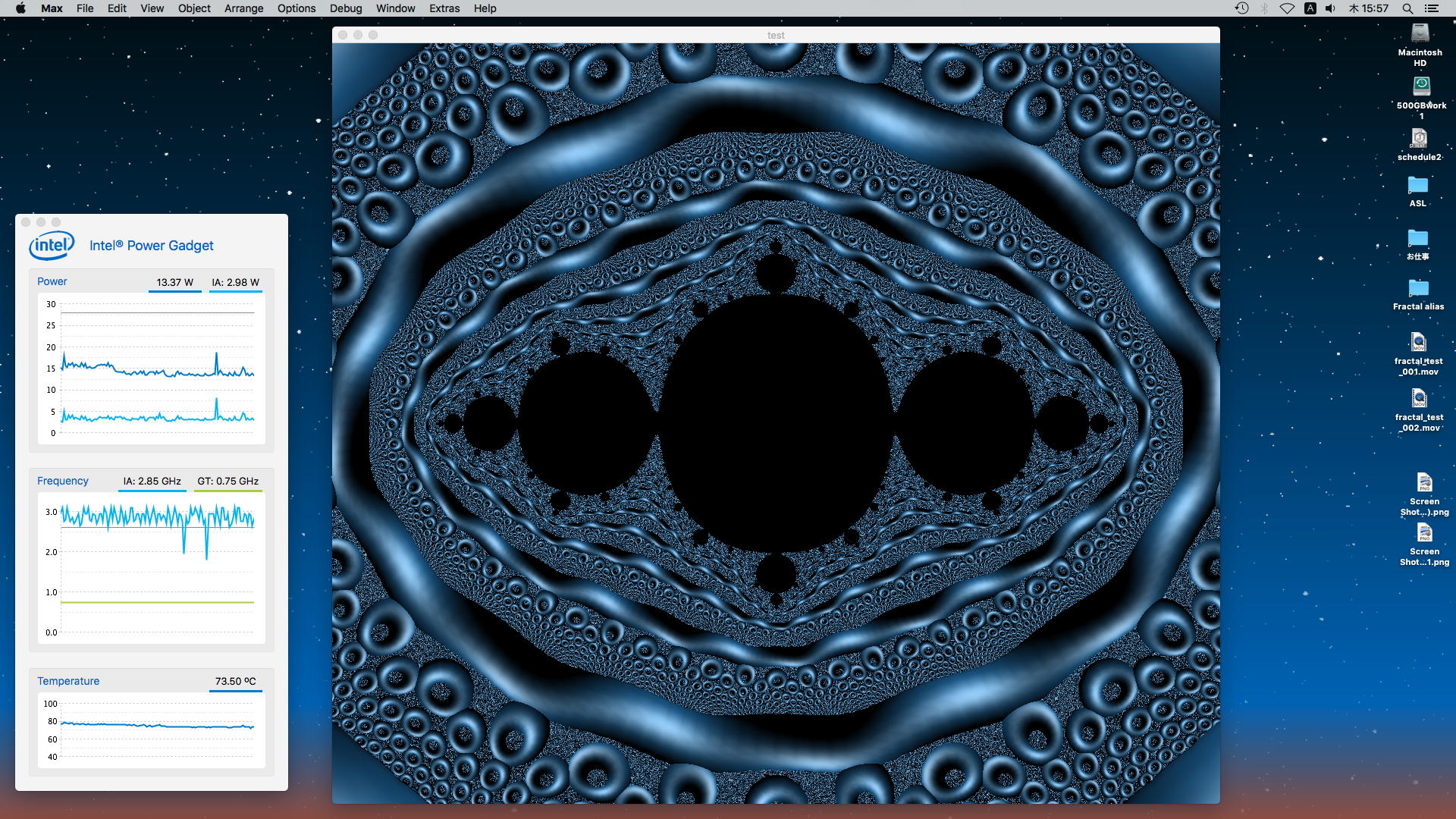The width and height of the screenshot is (1456, 819).
Task: Select the ASL folder on the desktop
Action: point(1417,186)
